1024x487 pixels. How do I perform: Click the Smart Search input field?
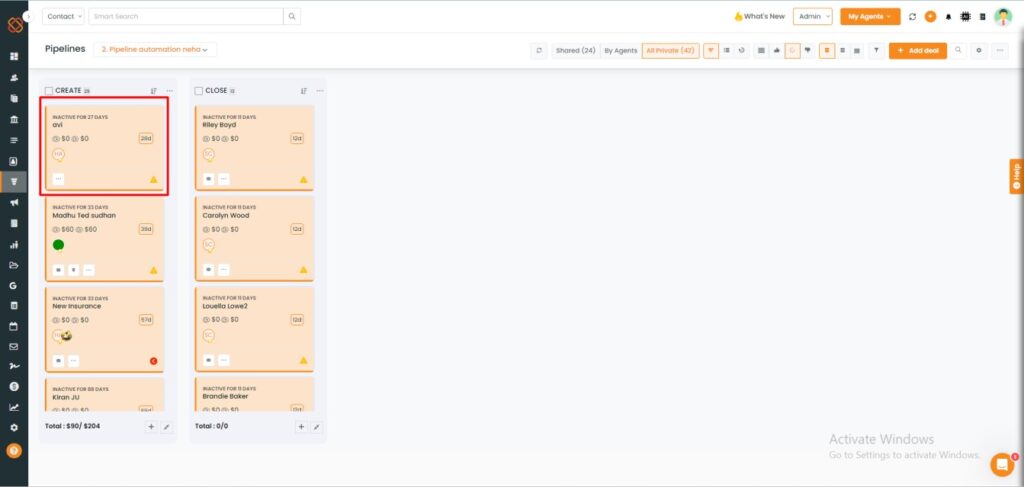[186, 16]
